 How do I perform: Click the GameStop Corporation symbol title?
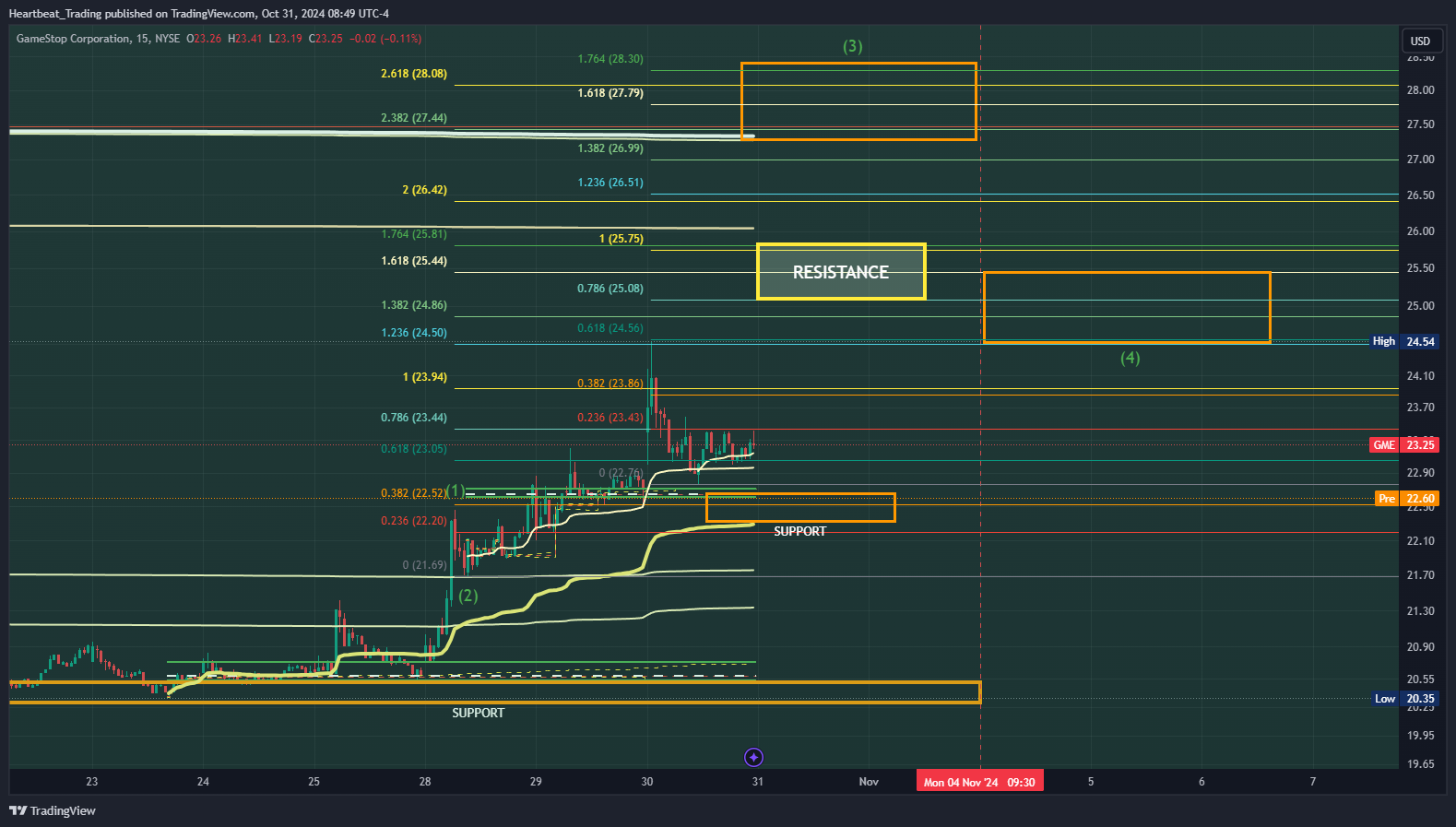point(73,39)
